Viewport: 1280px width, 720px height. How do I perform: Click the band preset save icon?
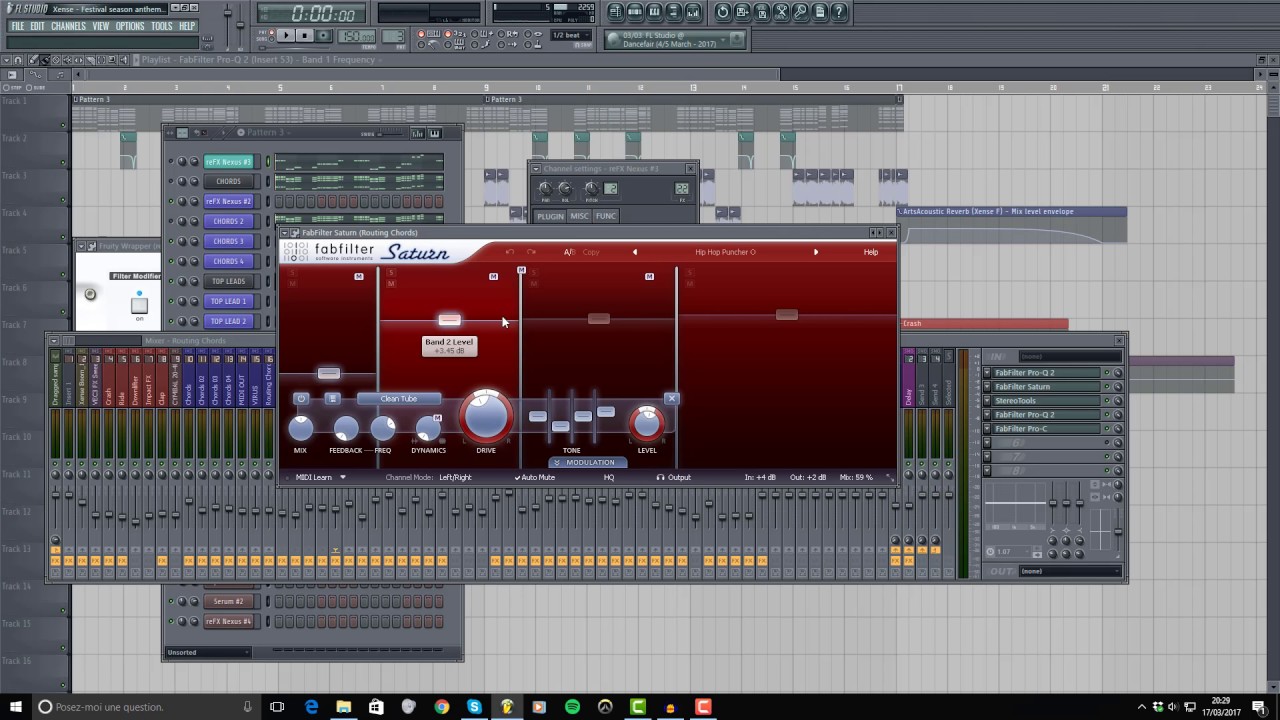(x=333, y=398)
